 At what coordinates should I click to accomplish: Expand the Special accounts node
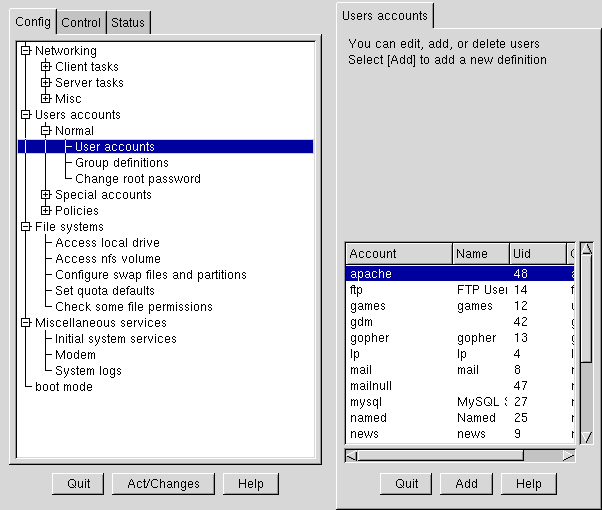click(46, 195)
